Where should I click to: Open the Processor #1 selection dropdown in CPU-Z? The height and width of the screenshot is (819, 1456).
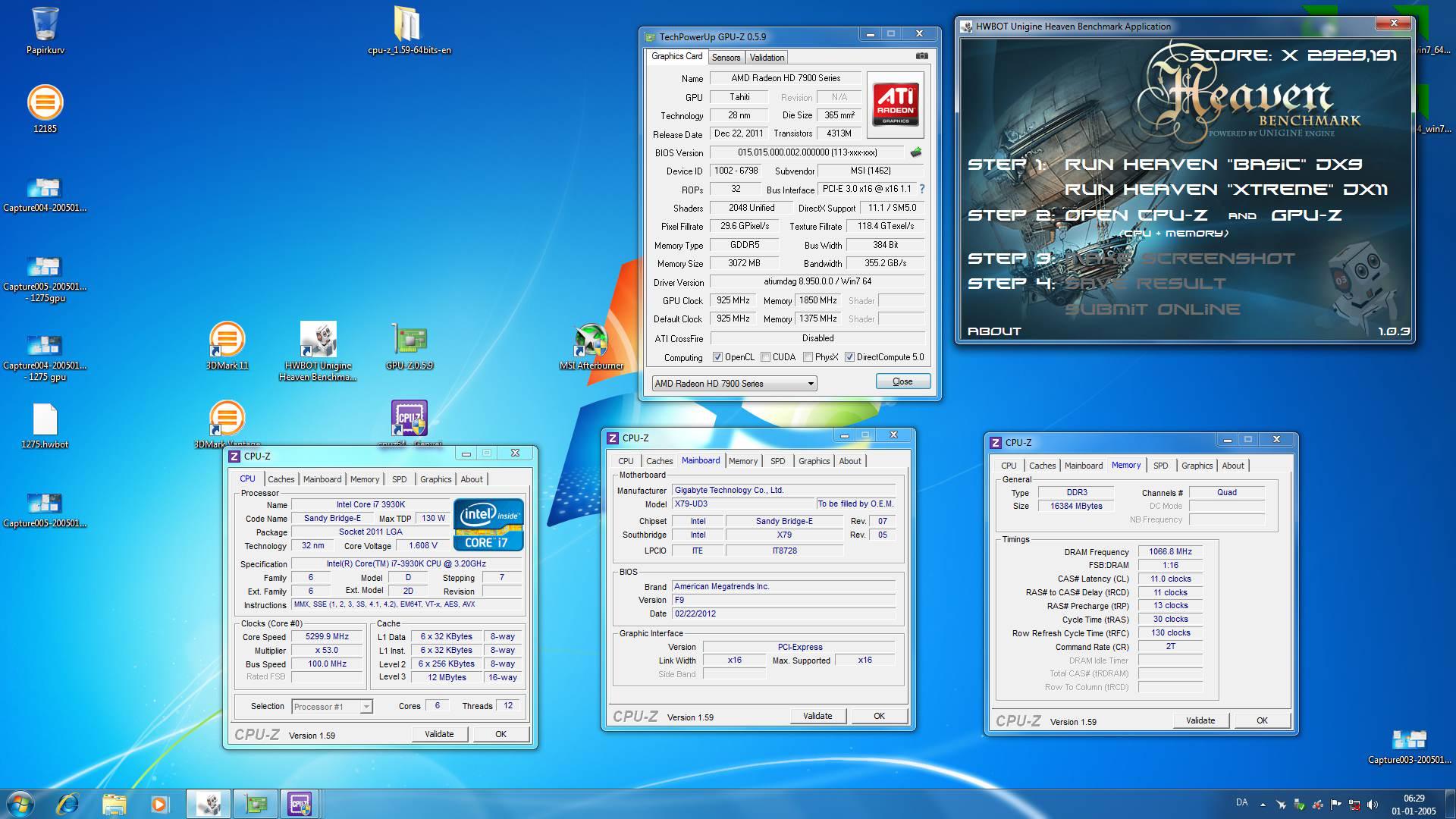(x=331, y=707)
